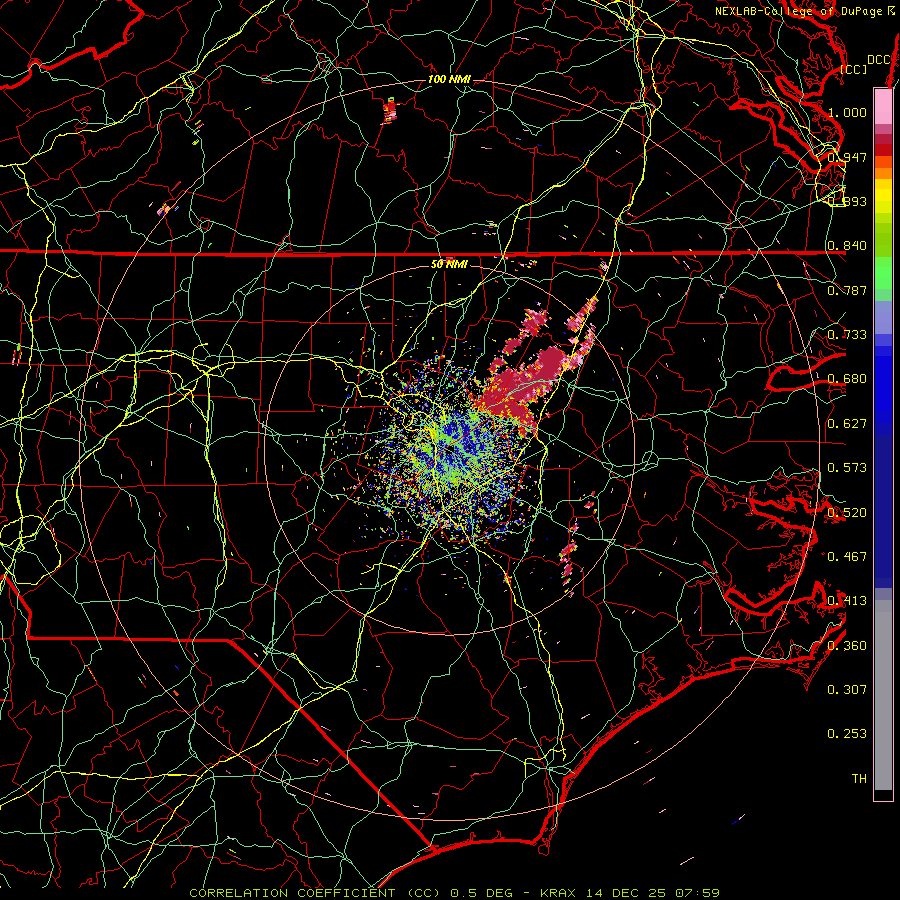900x900 pixels.
Task: Click the 0.947 legend value
Action: [847, 157]
